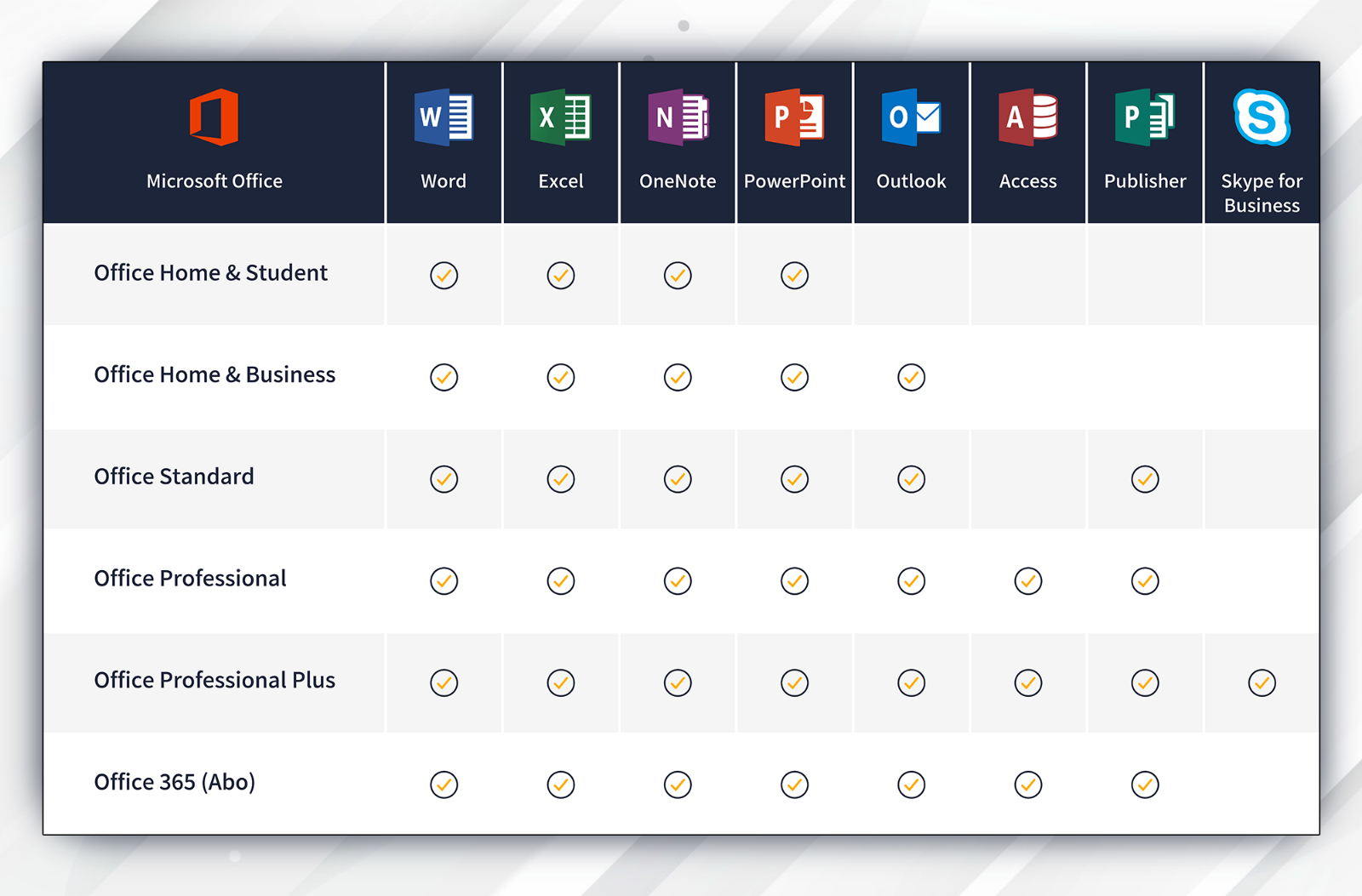Click Outlook checkmark in Office Home & Business row

point(911,377)
